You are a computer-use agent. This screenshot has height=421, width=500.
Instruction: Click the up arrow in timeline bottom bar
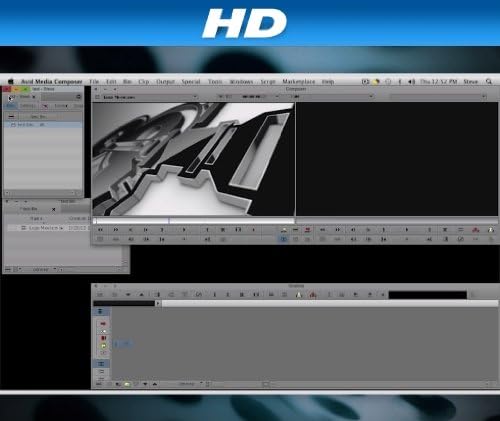click(155, 384)
